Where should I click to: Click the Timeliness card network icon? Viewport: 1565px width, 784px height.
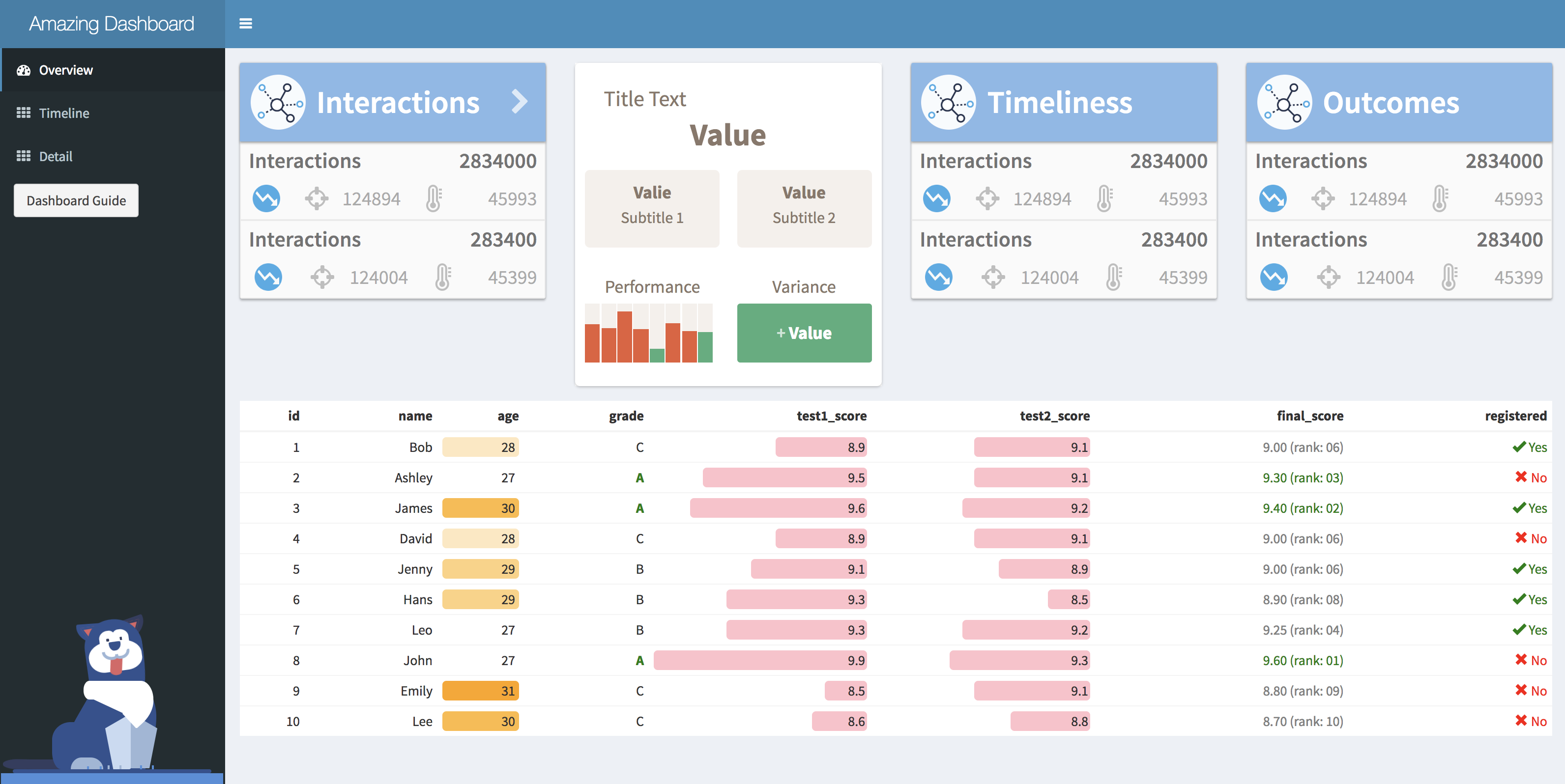point(948,102)
